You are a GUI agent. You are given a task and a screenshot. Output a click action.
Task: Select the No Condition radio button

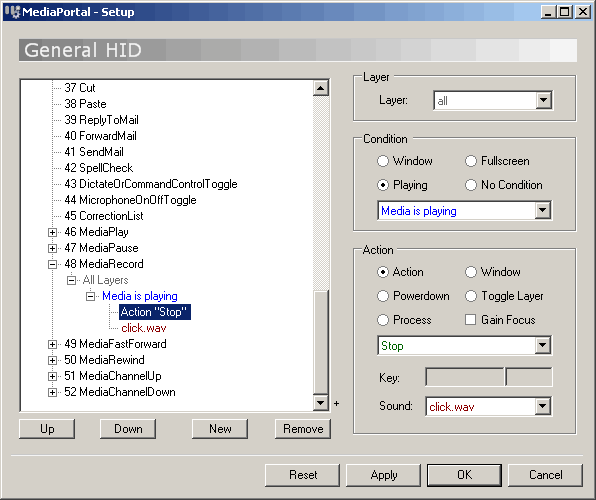[471, 185]
